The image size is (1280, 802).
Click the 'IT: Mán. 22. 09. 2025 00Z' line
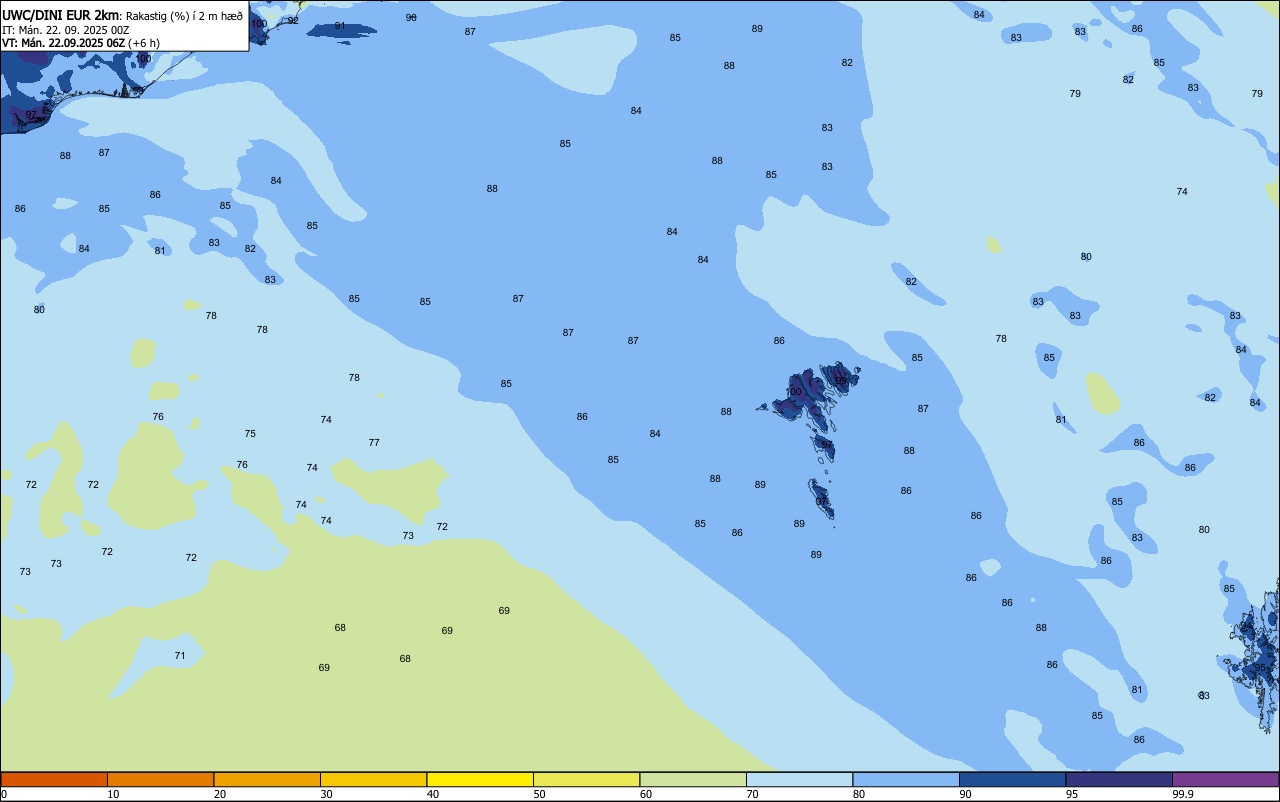coord(66,30)
